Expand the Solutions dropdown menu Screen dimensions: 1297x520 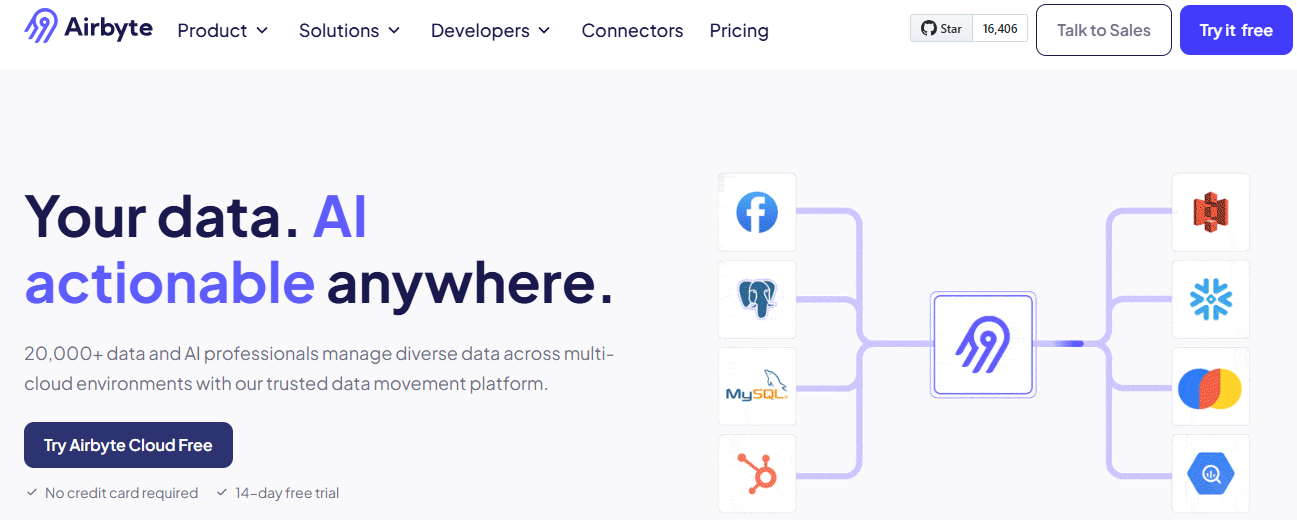point(350,31)
